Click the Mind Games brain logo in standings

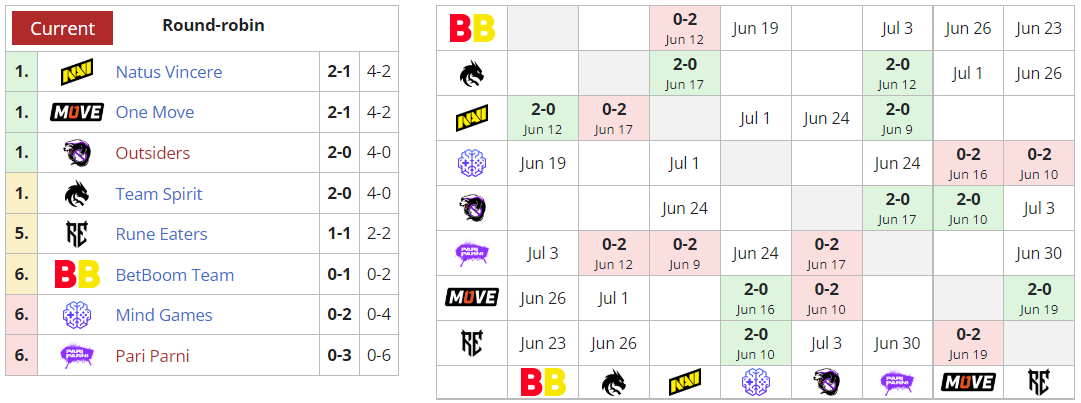[x=77, y=315]
